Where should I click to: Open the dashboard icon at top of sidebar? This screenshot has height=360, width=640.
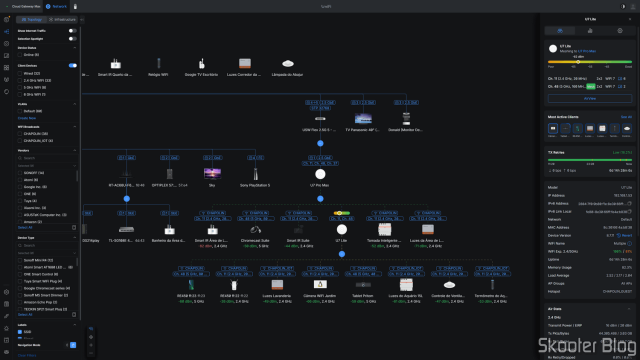7,19
